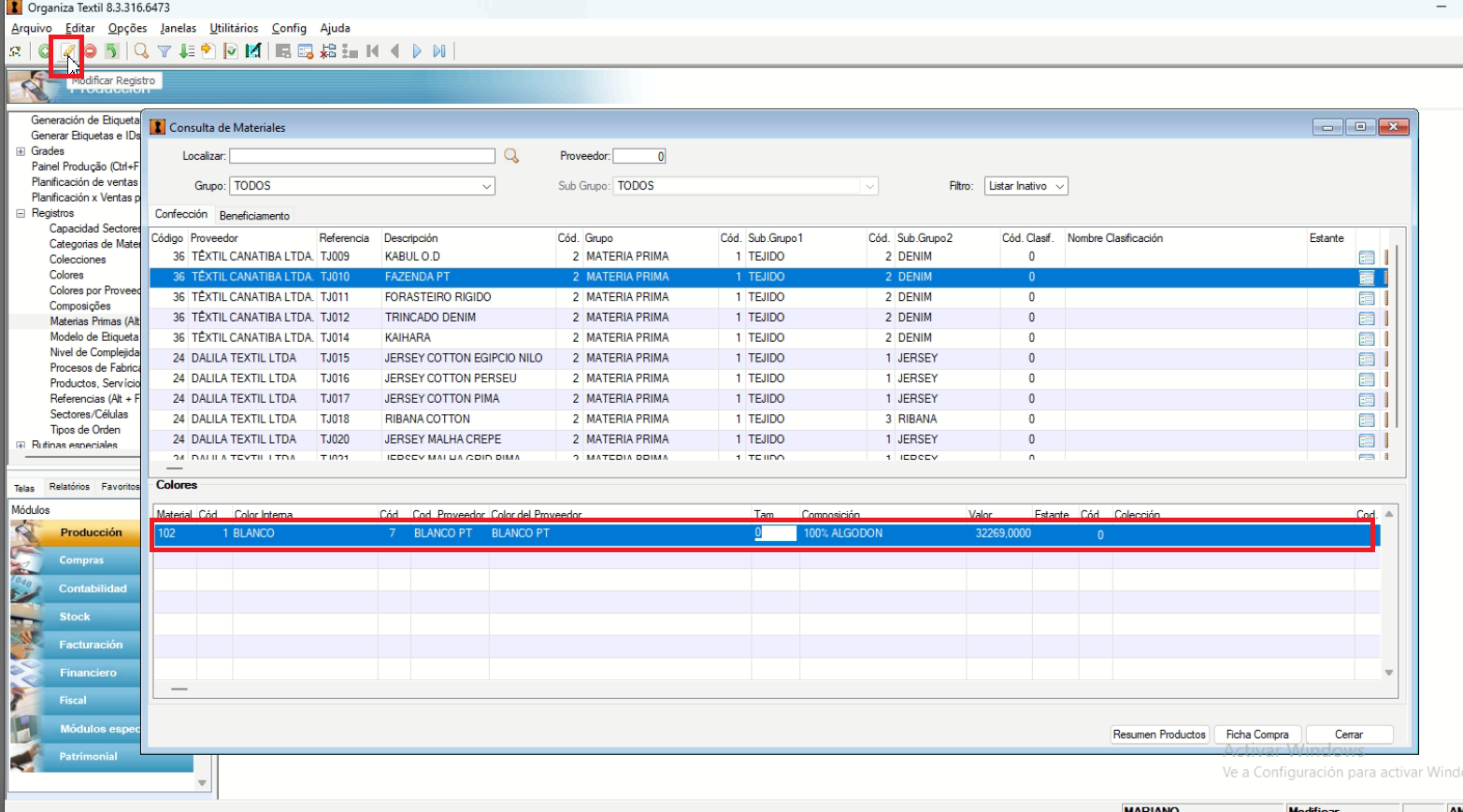
Task: Open details icon for KABUL O.D row
Action: [1367, 257]
